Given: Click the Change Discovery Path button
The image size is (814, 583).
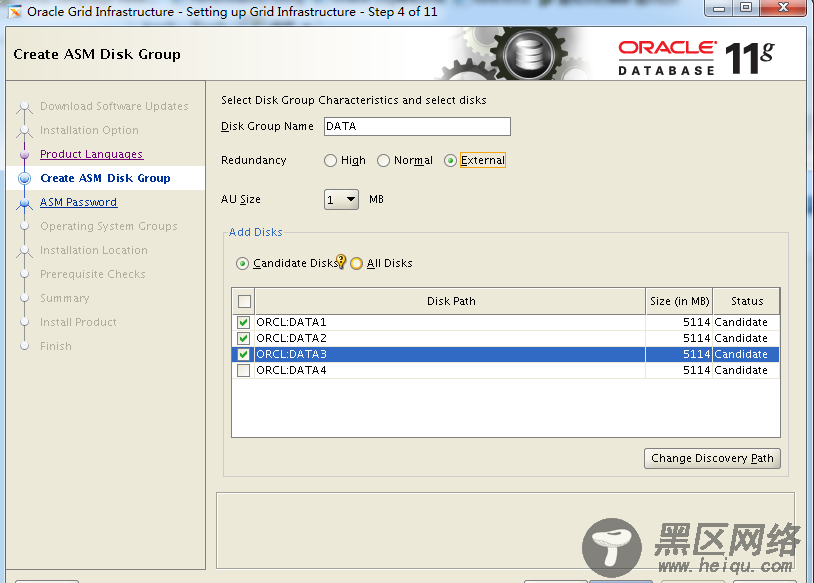Looking at the screenshot, I should 712,458.
